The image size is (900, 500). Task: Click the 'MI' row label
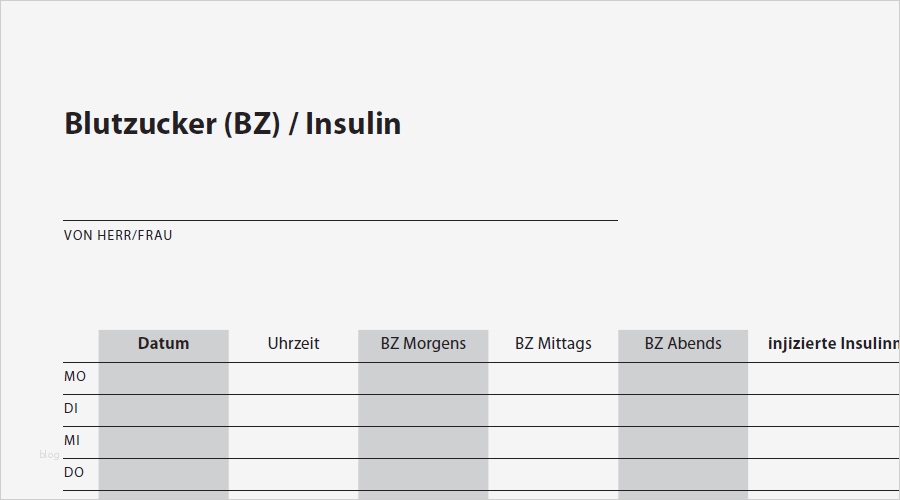point(72,441)
